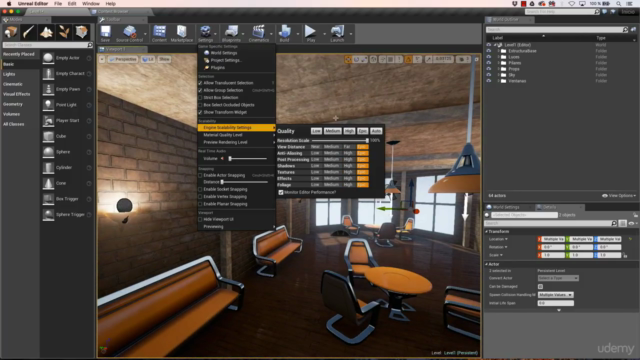640x360 pixels.
Task: Open Spawn Collision Handling dropdown
Action: [556, 295]
